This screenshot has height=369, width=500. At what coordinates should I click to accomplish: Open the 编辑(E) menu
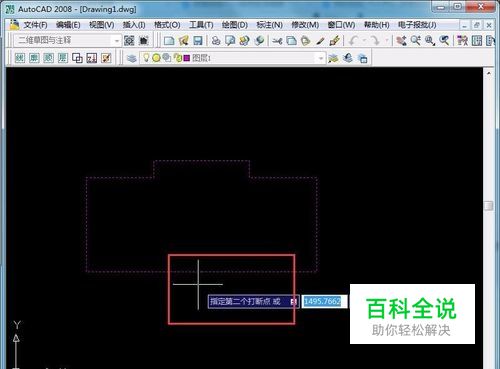[x=68, y=25]
